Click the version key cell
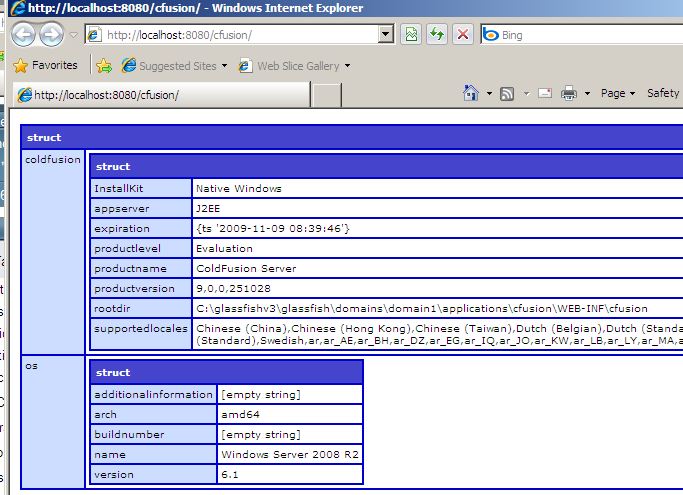The width and height of the screenshot is (683, 495). [x=153, y=474]
